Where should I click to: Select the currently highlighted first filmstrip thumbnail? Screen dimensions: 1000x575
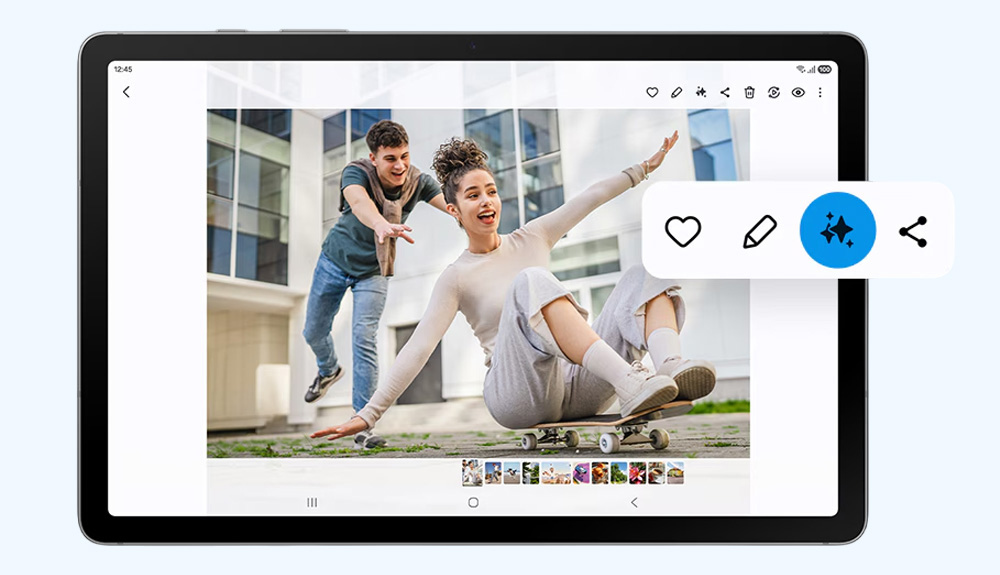point(472,472)
